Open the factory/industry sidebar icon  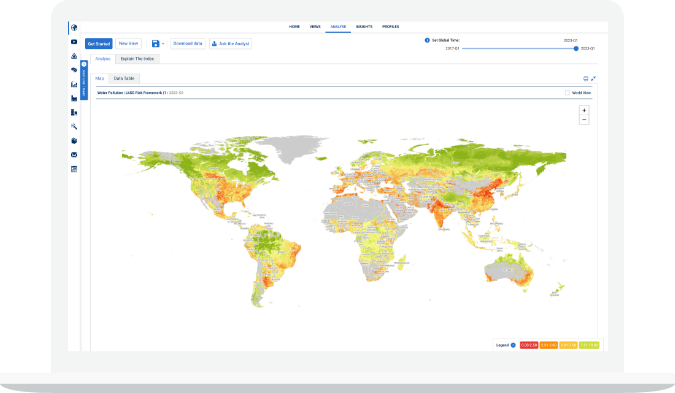[74, 98]
